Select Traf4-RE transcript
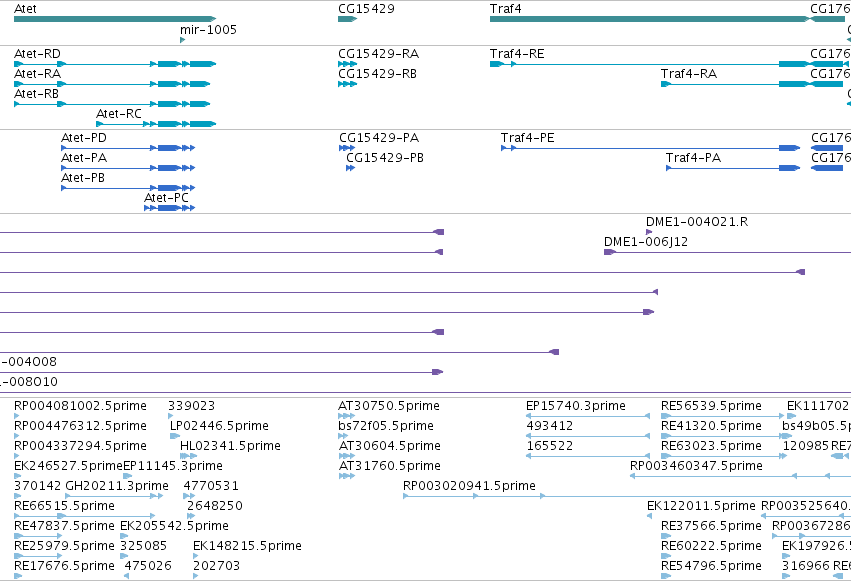This screenshot has height=581, width=851. [x=650, y=64]
